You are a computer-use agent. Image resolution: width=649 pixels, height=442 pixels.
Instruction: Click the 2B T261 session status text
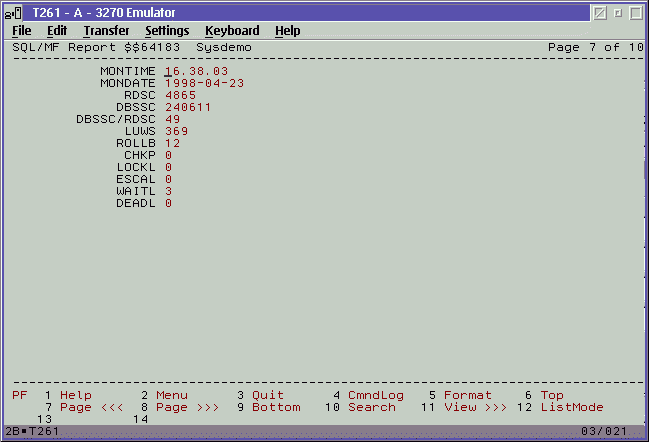pyautogui.click(x=32, y=431)
